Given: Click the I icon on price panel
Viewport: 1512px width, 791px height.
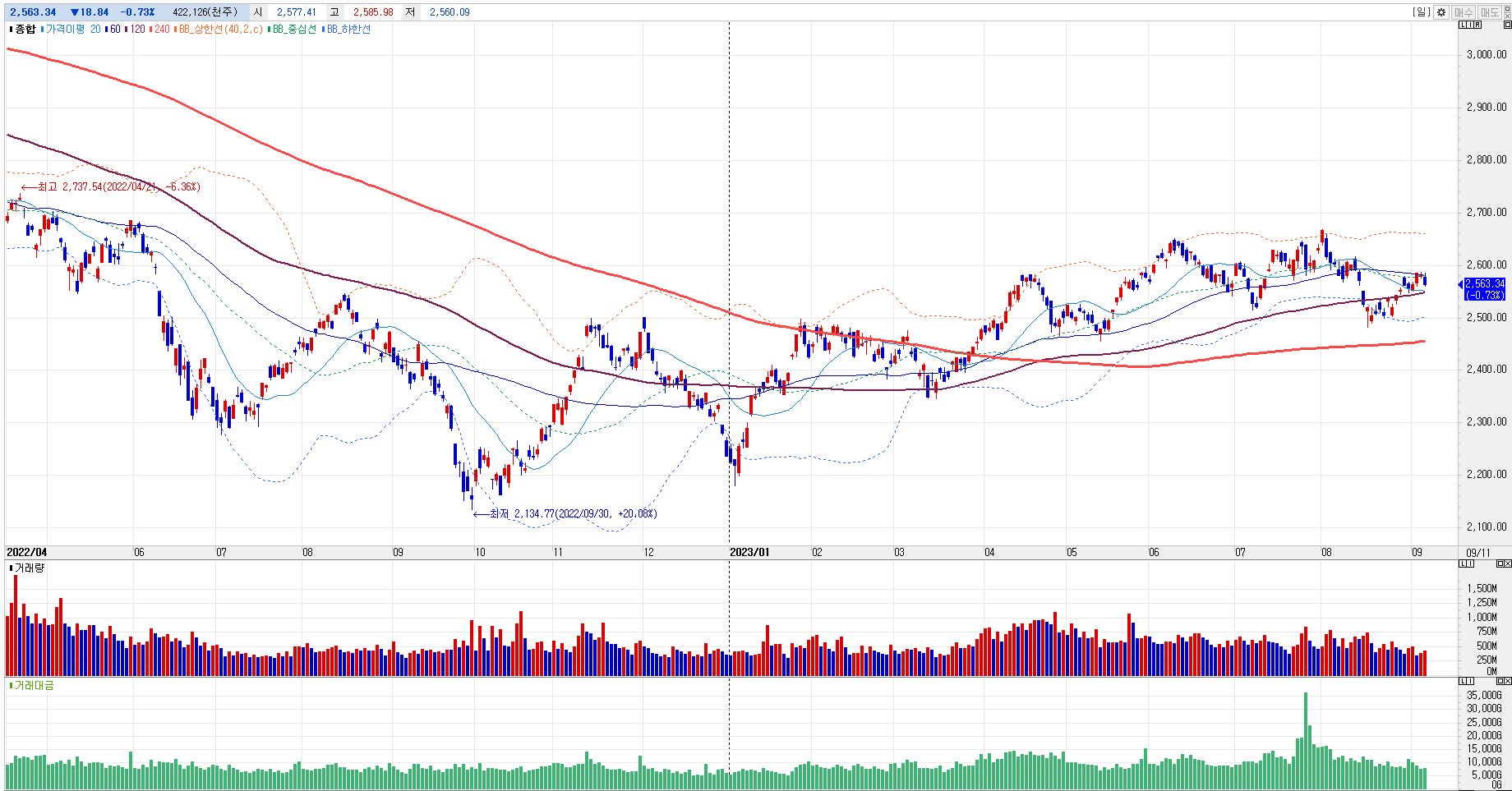Looking at the screenshot, I should (1470, 25).
